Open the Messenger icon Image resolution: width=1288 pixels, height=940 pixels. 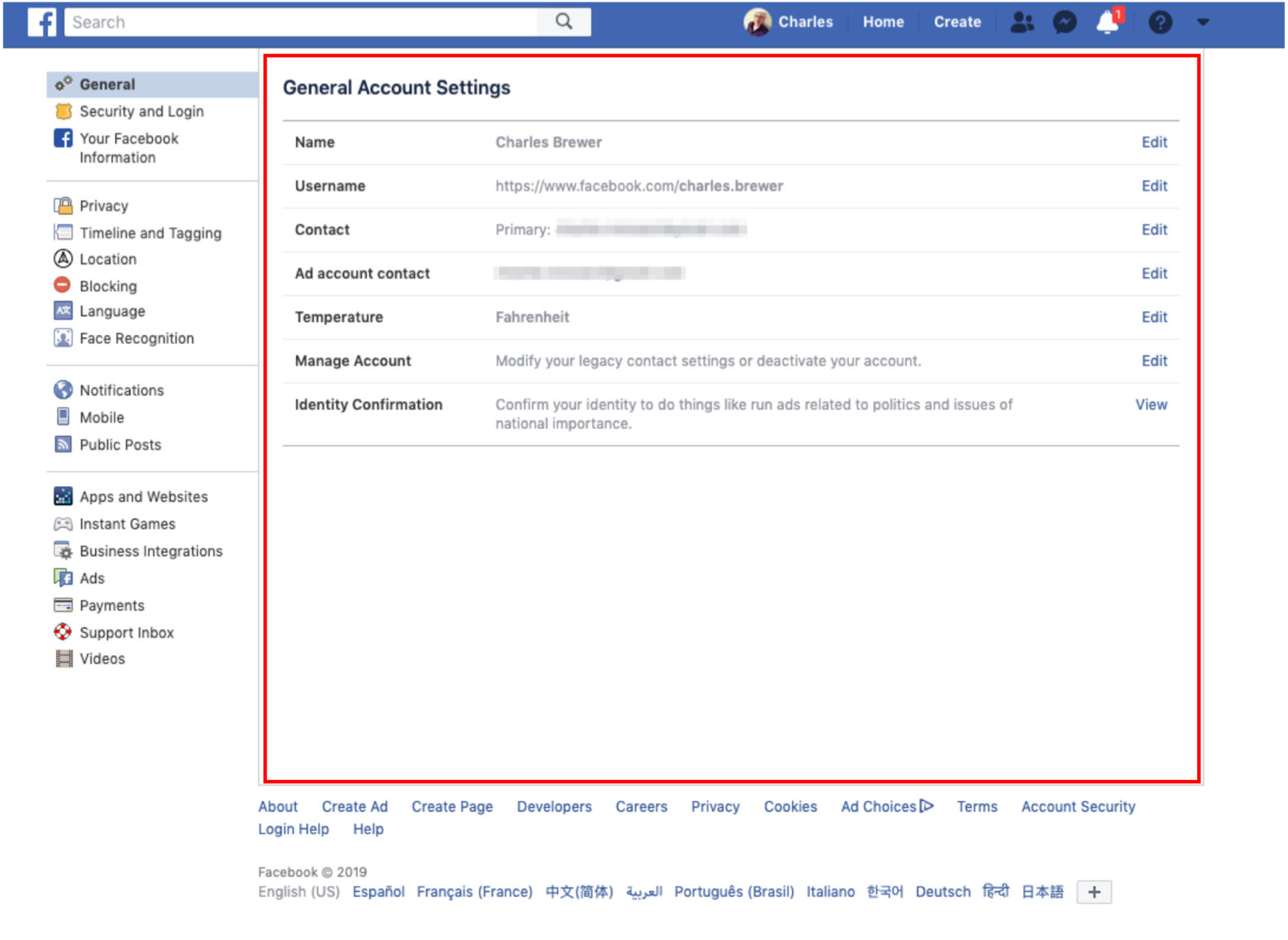tap(1064, 22)
